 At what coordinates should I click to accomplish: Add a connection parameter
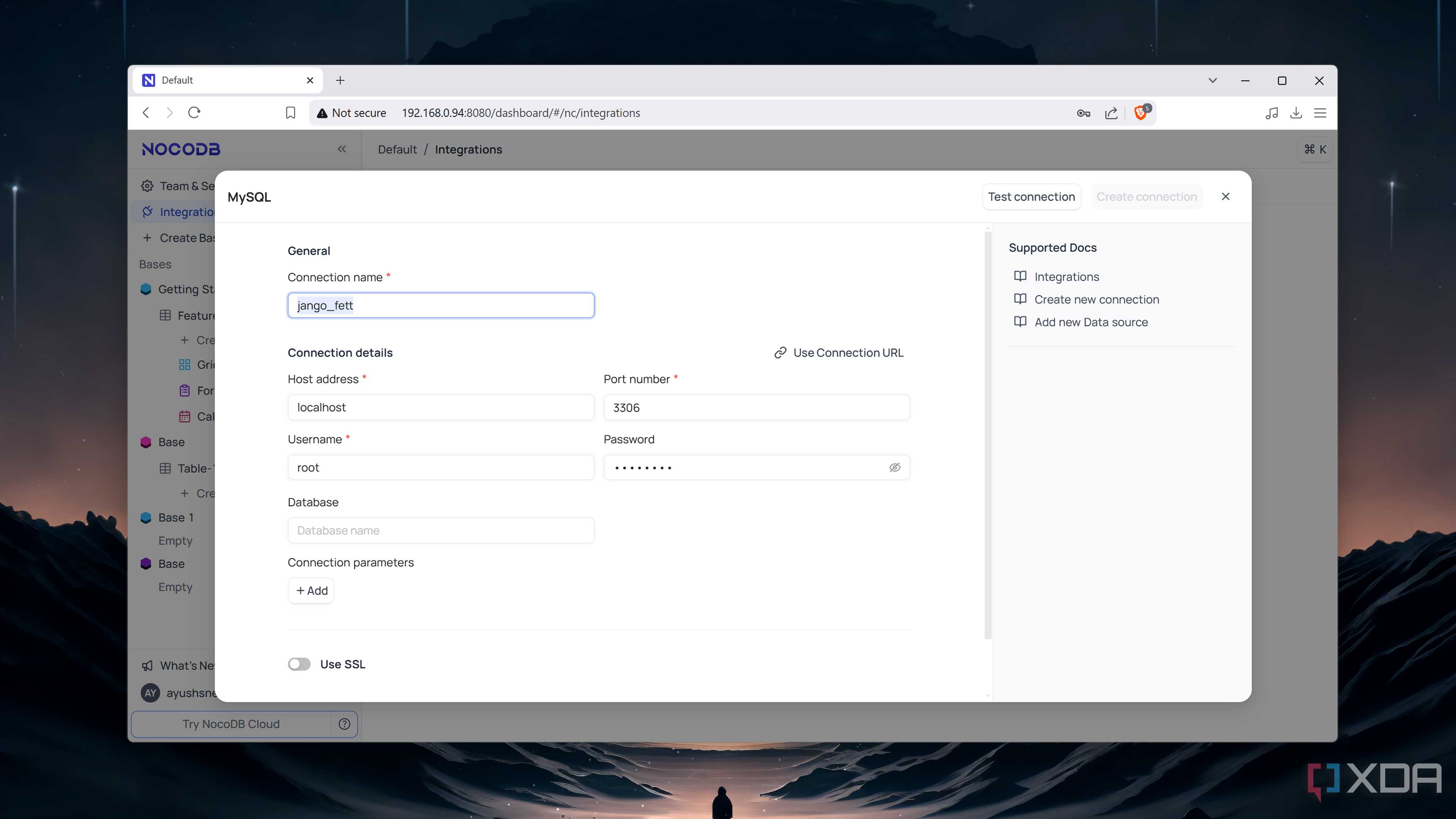coord(311,591)
